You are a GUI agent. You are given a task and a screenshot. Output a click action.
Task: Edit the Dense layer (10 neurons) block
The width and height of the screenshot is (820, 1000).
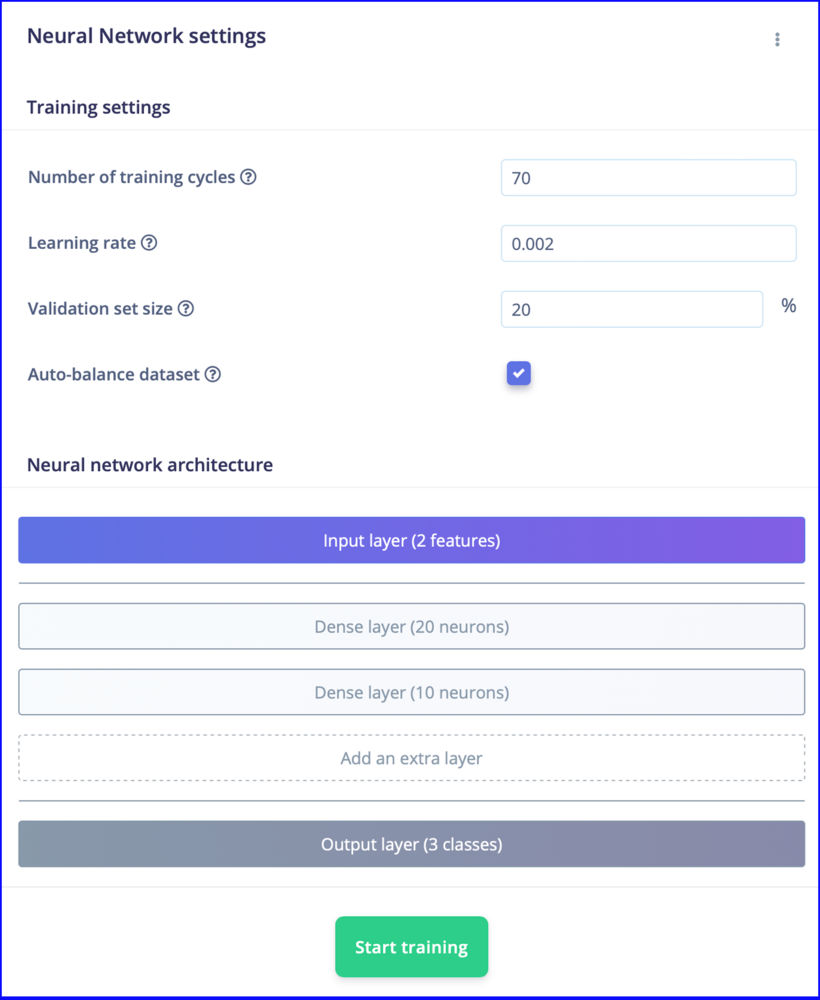click(411, 692)
